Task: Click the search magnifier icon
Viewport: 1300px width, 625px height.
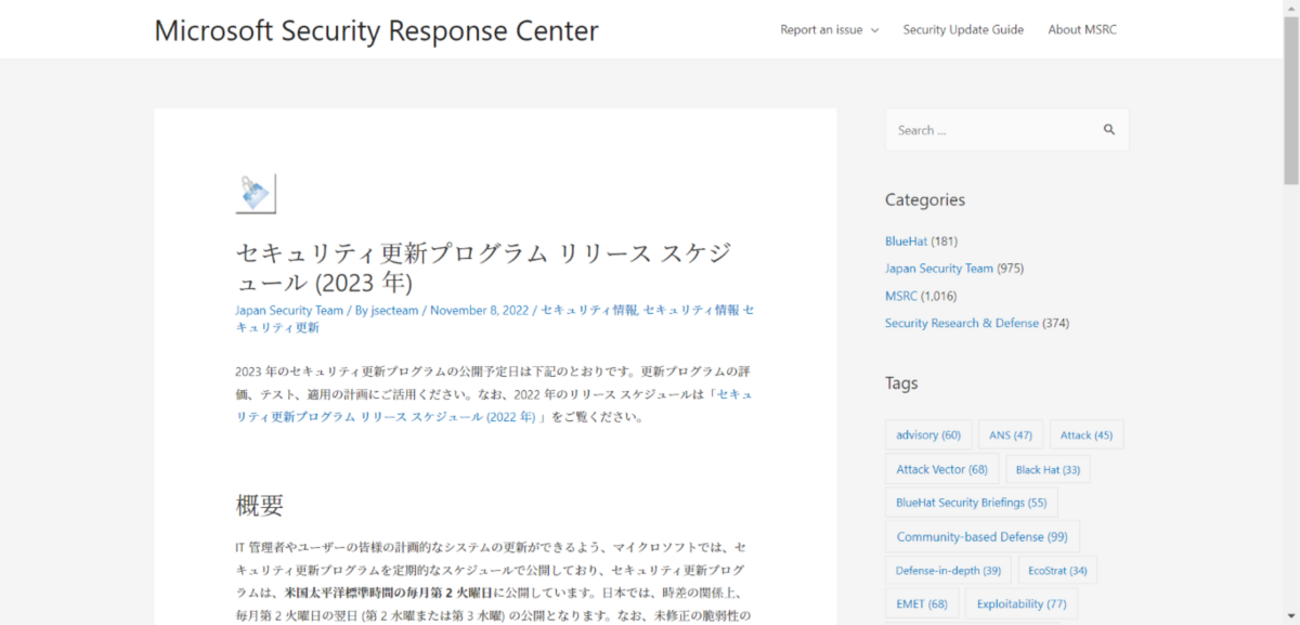Action: click(x=1108, y=130)
